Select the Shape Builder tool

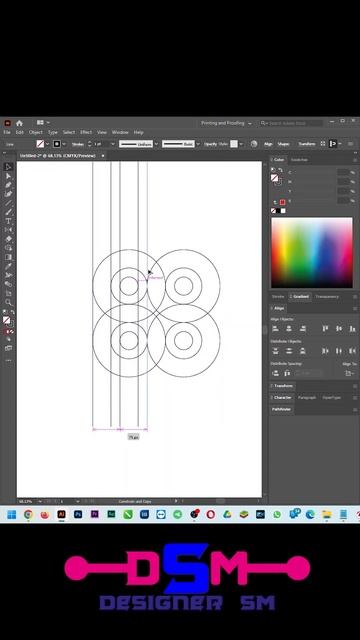pyautogui.click(x=8, y=248)
